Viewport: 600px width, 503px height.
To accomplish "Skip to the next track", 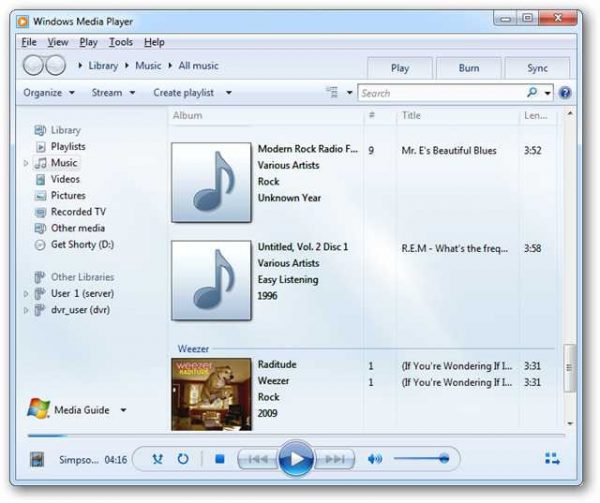I will tap(334, 459).
